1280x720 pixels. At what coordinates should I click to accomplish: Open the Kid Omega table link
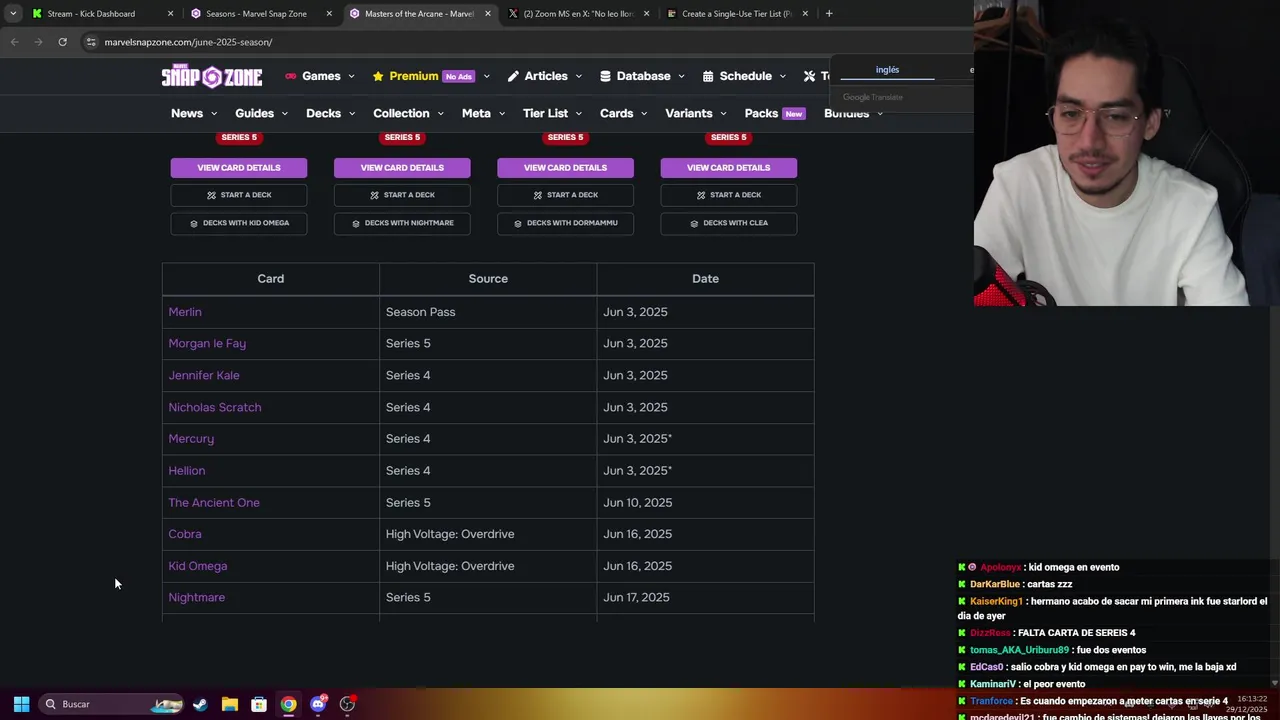click(198, 566)
